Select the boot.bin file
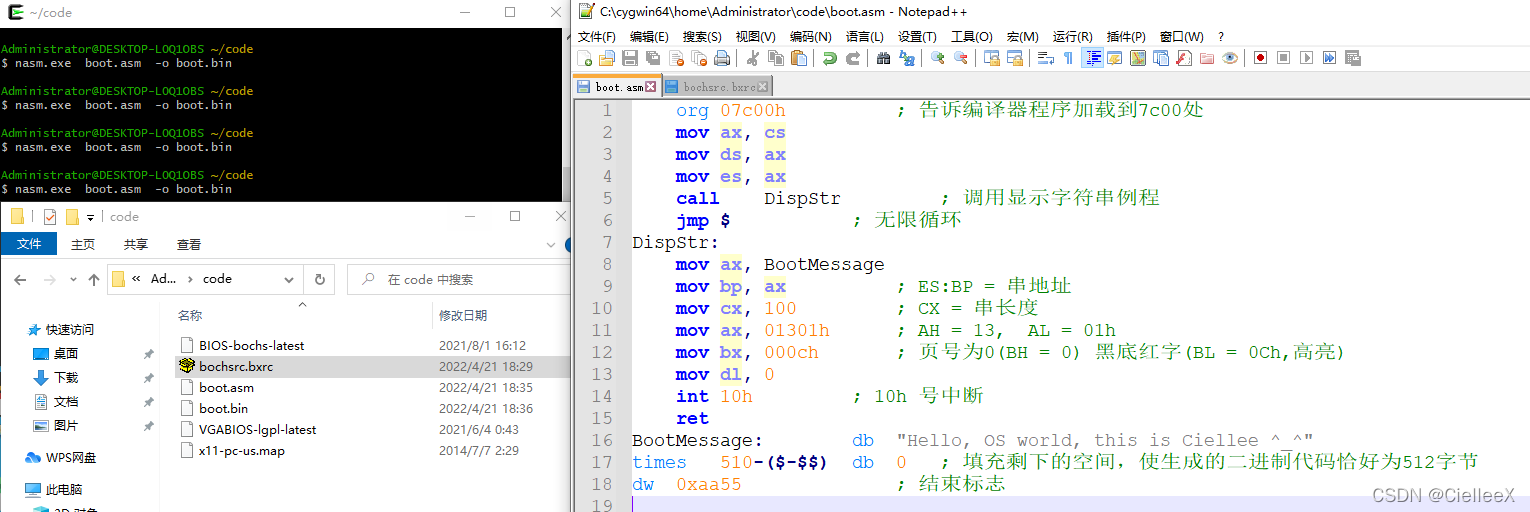This screenshot has height=512, width=1530. coord(223,408)
